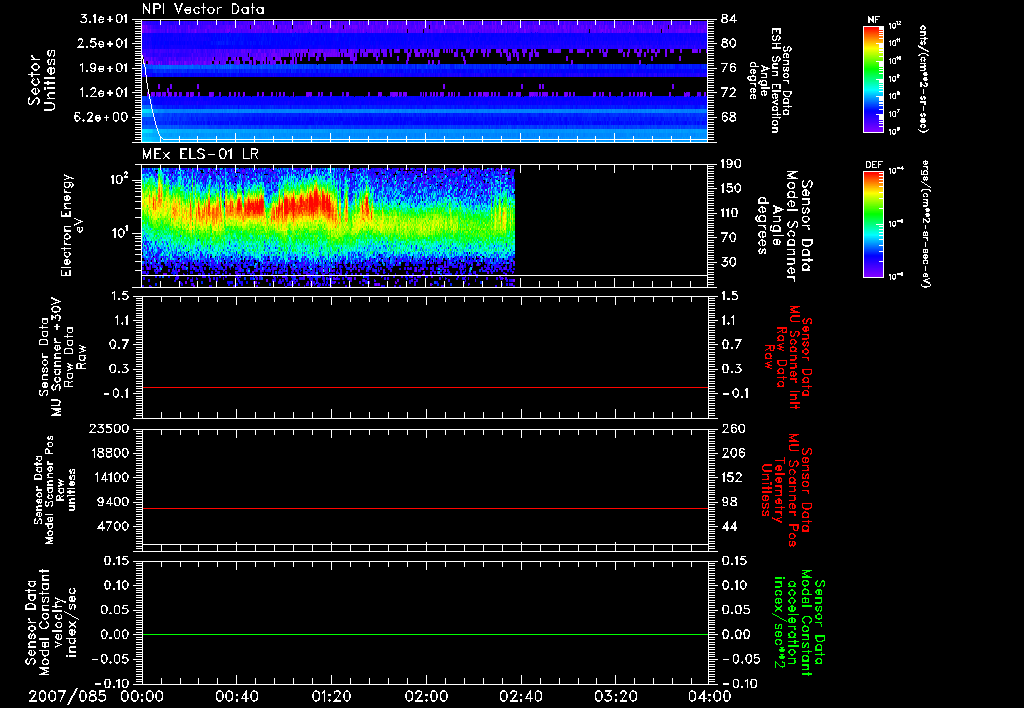Click the Sector Unitless axis label
The width and height of the screenshot is (1024, 708).
[42, 80]
